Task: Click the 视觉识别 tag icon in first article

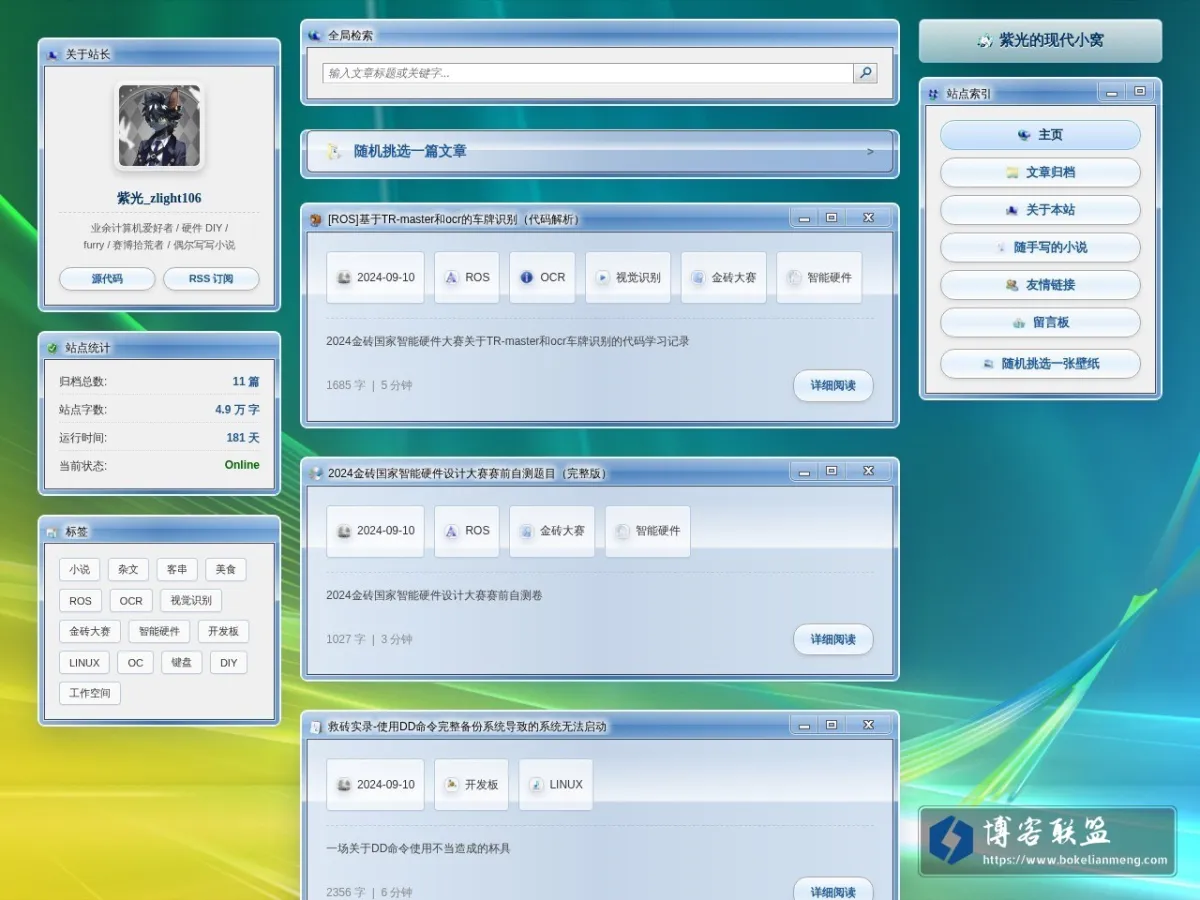Action: click(x=603, y=278)
